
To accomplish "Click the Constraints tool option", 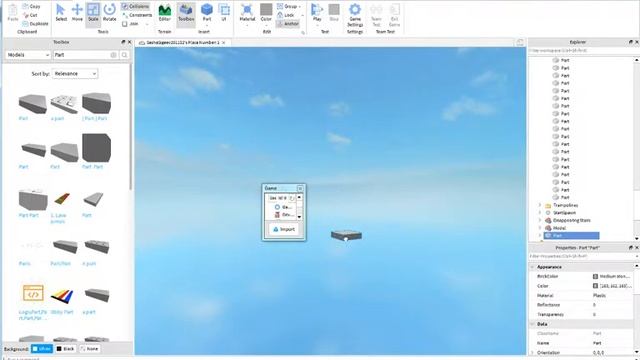I will coord(137,15).
